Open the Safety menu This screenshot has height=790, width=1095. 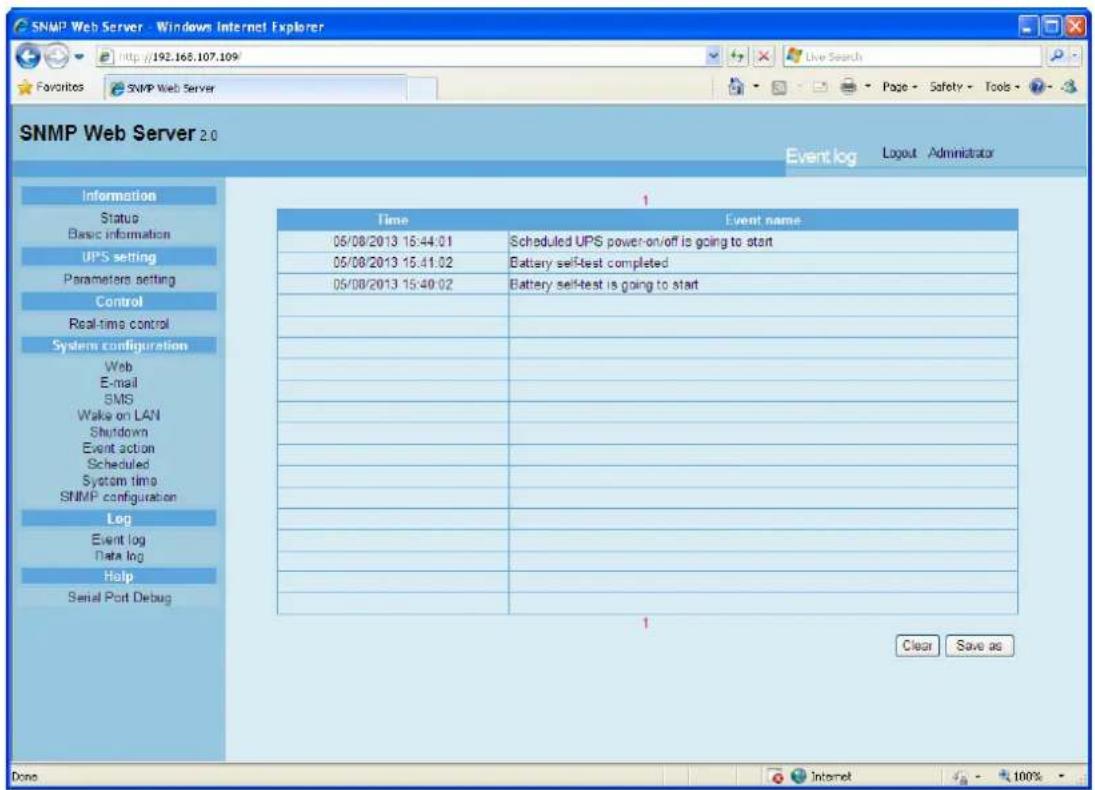click(x=950, y=87)
